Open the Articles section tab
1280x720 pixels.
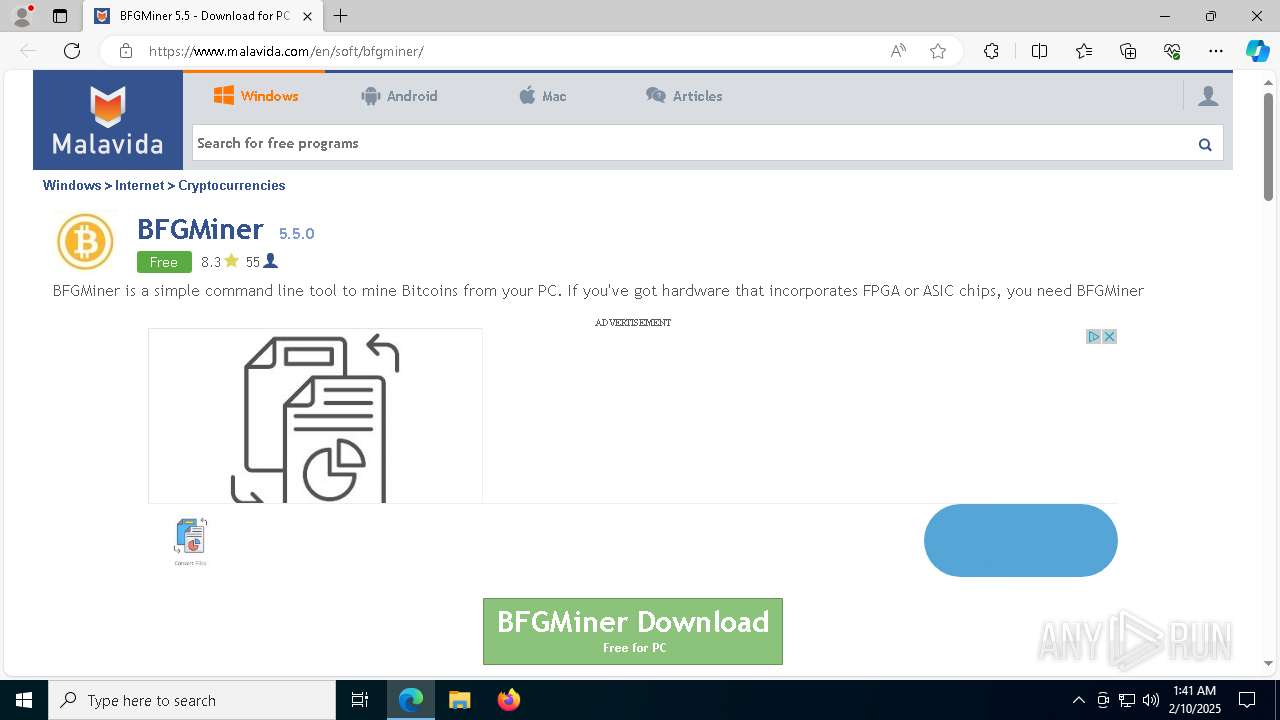coord(684,96)
